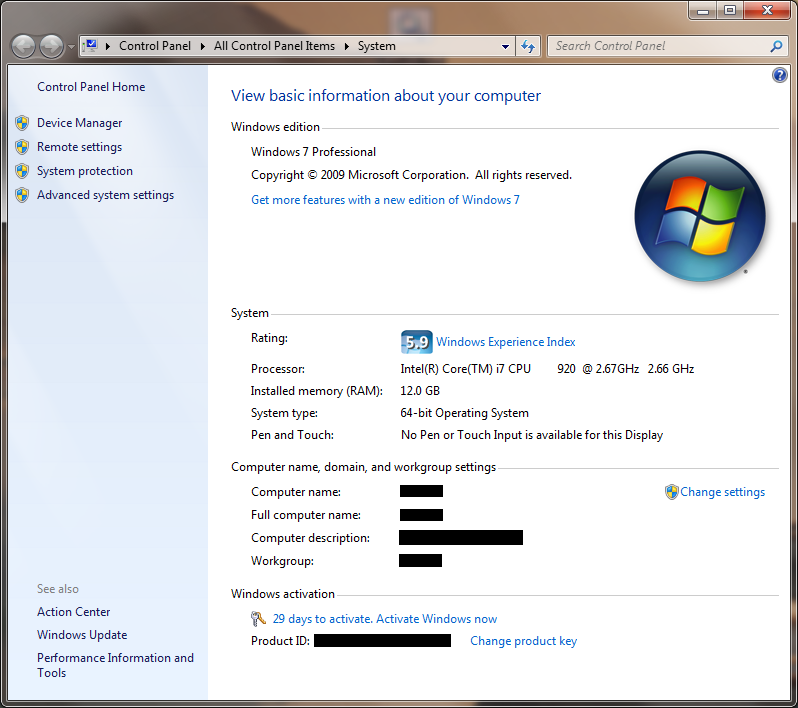
Task: Click the keys icon under Windows activation
Action: point(258,619)
